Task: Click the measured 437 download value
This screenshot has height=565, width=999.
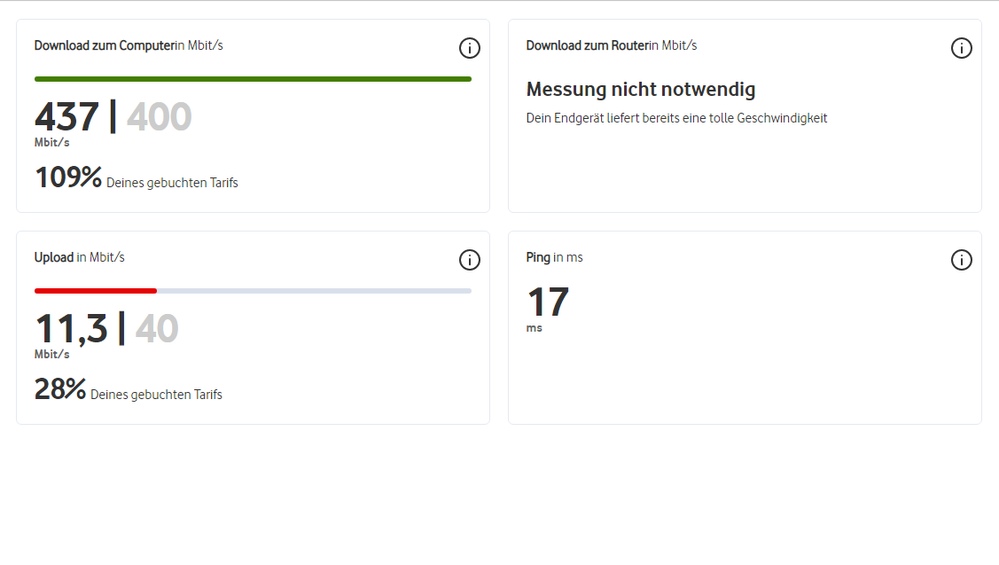Action: coord(67,117)
